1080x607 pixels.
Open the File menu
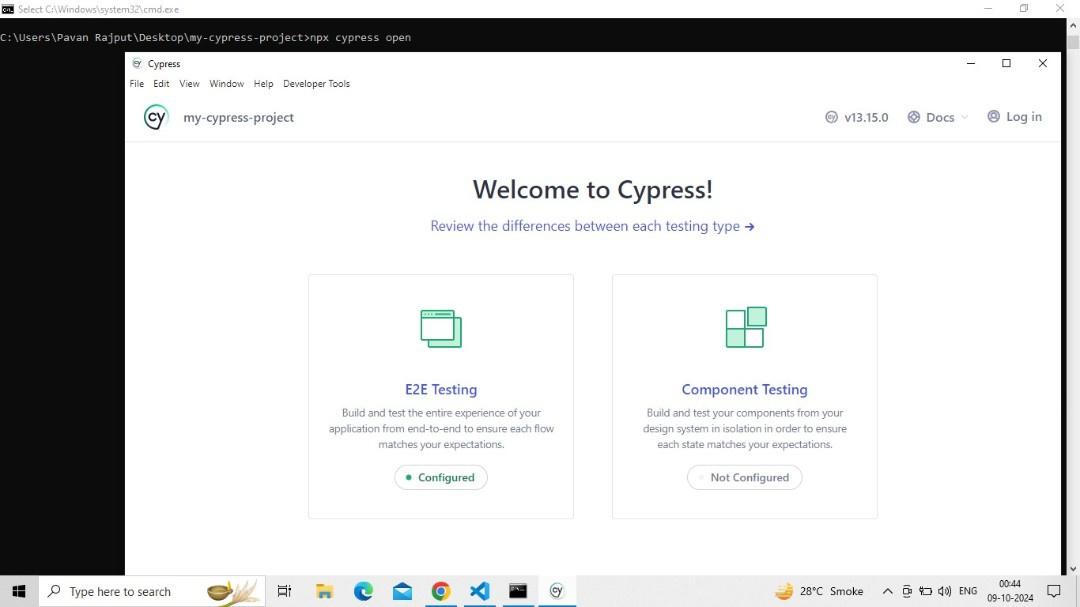137,84
